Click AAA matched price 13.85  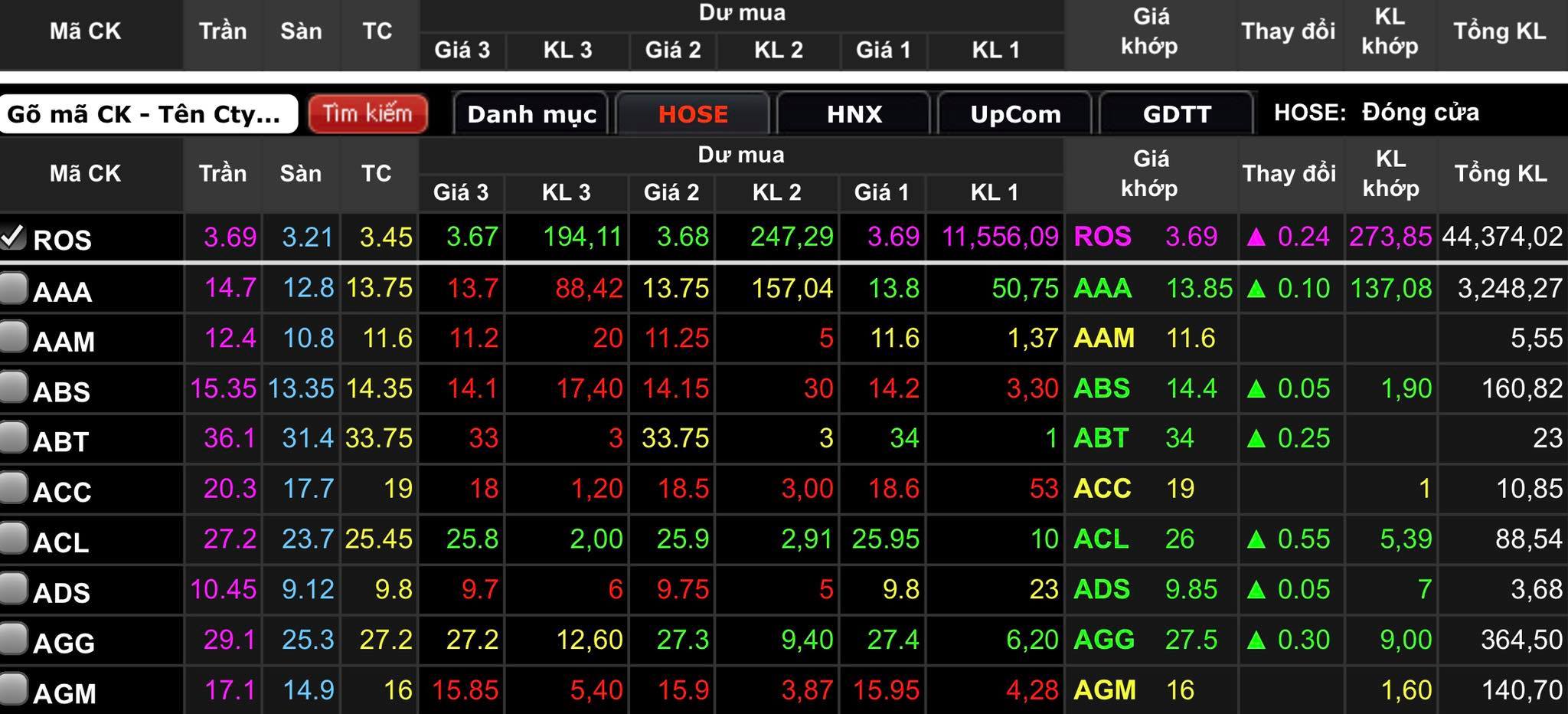click(x=1199, y=289)
